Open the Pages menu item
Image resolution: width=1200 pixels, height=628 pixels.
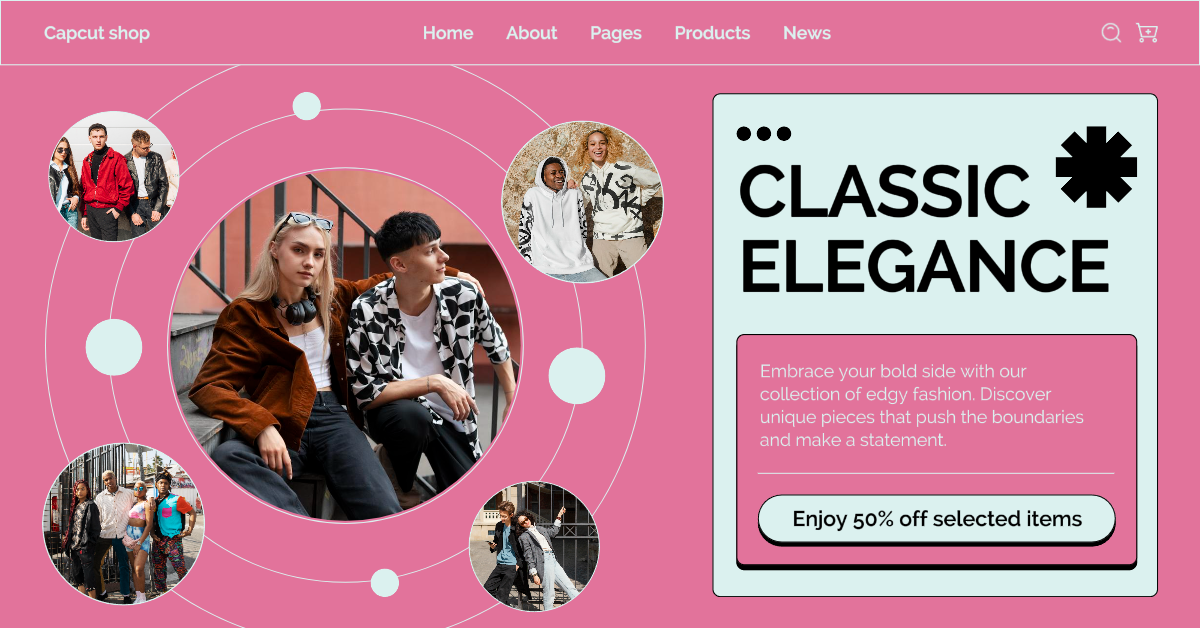(x=616, y=34)
